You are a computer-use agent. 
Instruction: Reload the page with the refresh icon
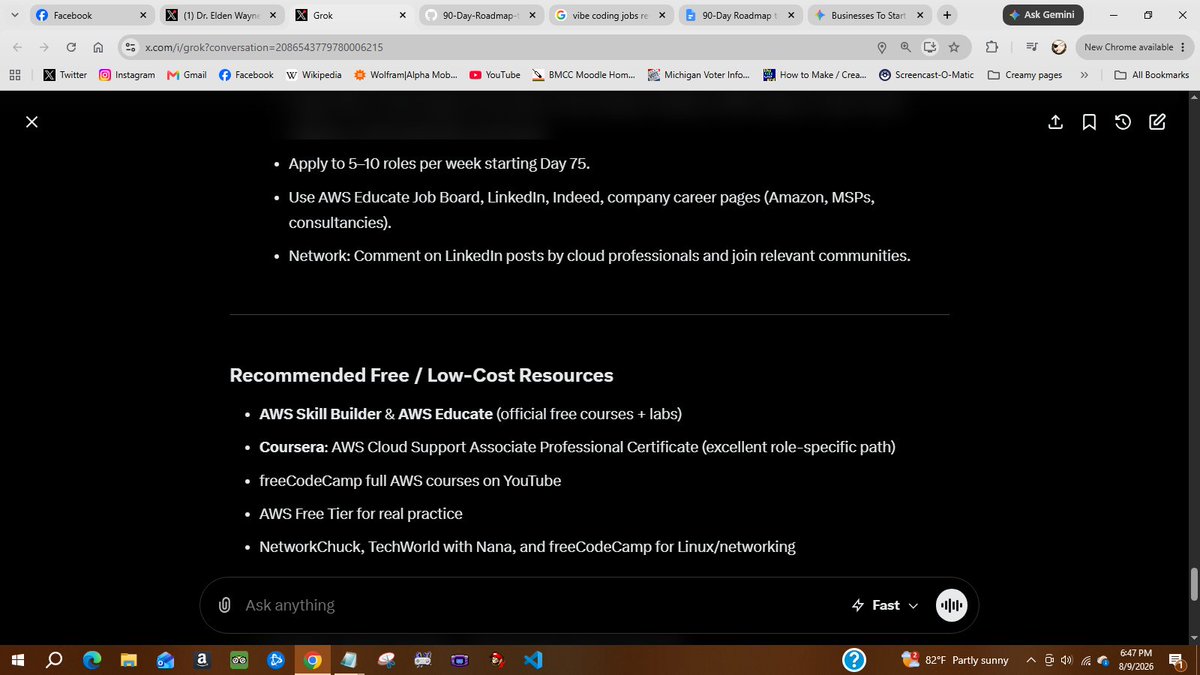(71, 47)
